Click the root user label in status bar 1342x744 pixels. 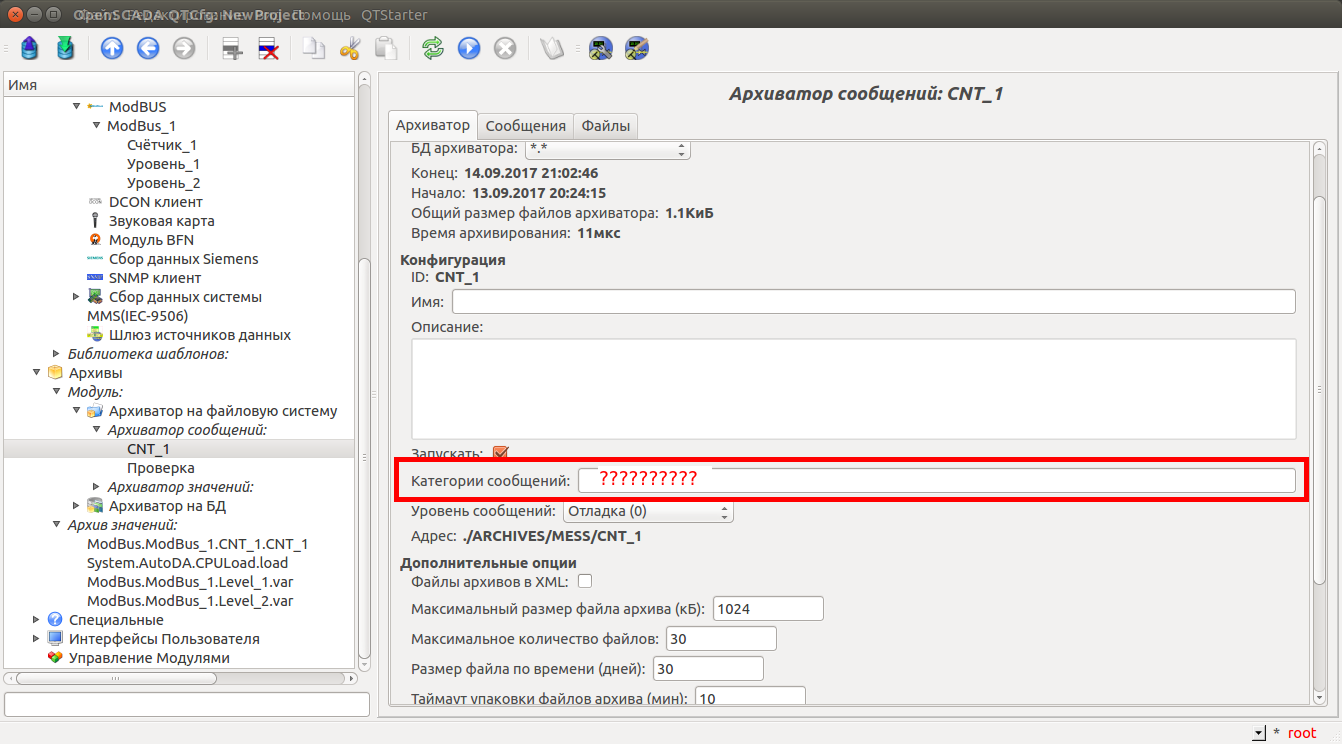(1301, 733)
